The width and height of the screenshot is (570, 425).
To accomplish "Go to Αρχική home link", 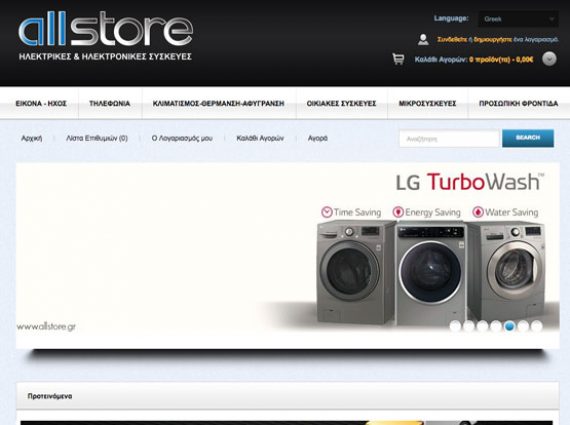I will [x=32, y=138].
